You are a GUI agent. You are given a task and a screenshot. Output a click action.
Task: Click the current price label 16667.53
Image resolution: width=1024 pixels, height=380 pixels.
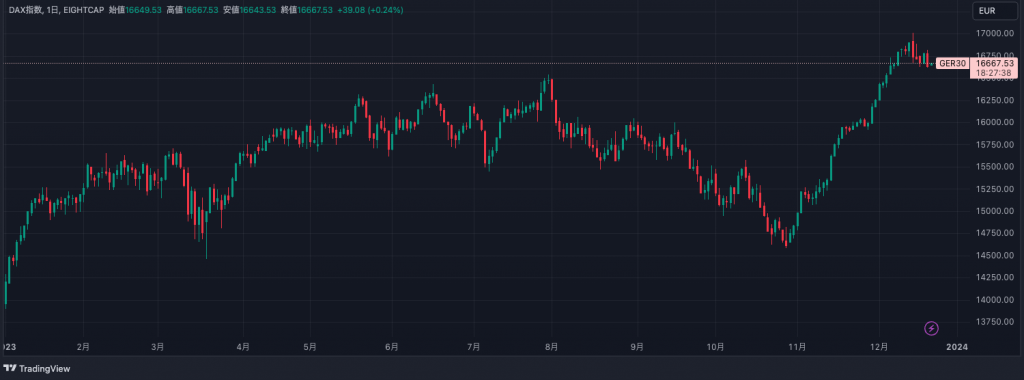pyautogui.click(x=995, y=63)
